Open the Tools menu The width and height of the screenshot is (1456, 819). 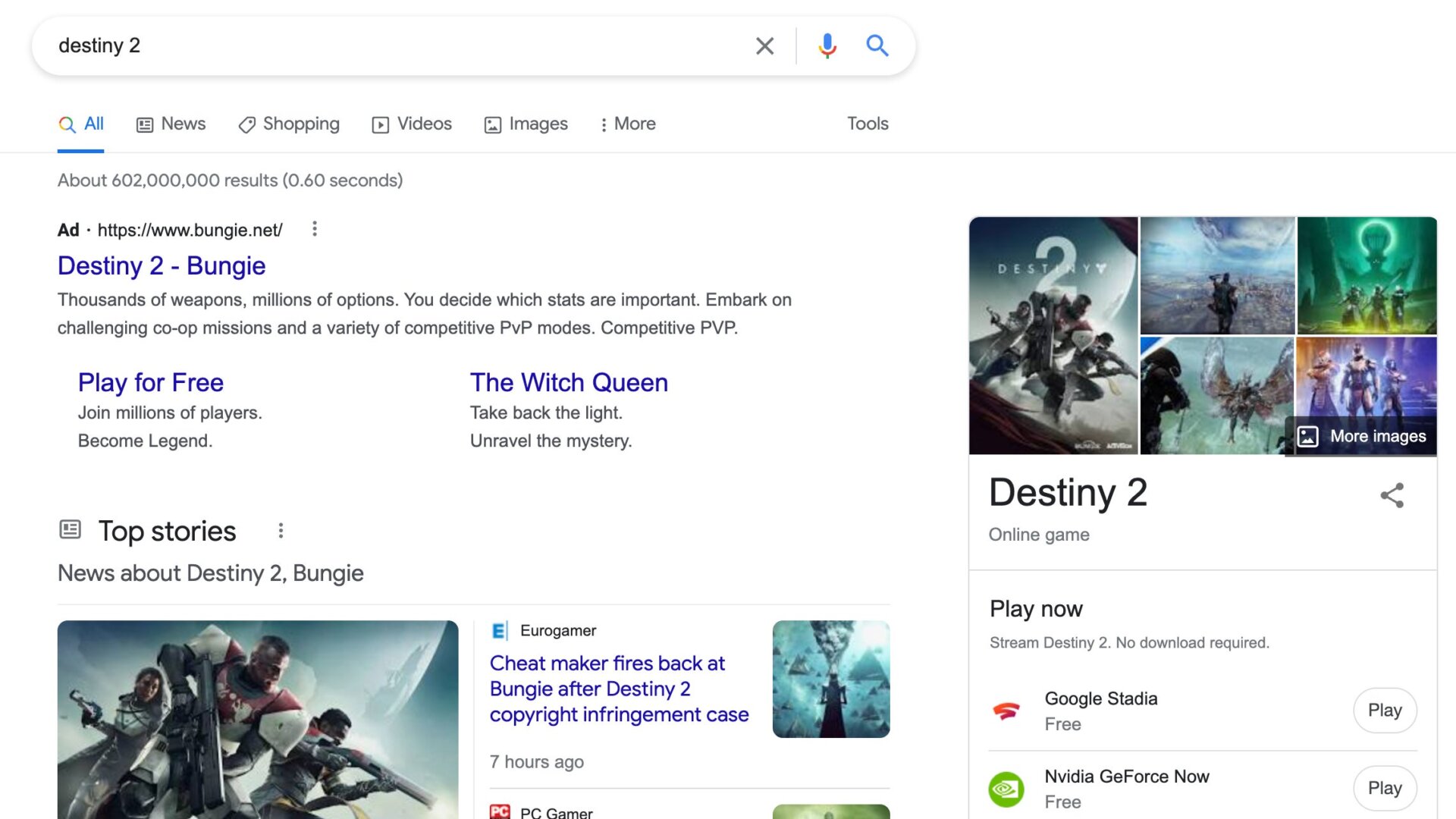[x=867, y=124]
